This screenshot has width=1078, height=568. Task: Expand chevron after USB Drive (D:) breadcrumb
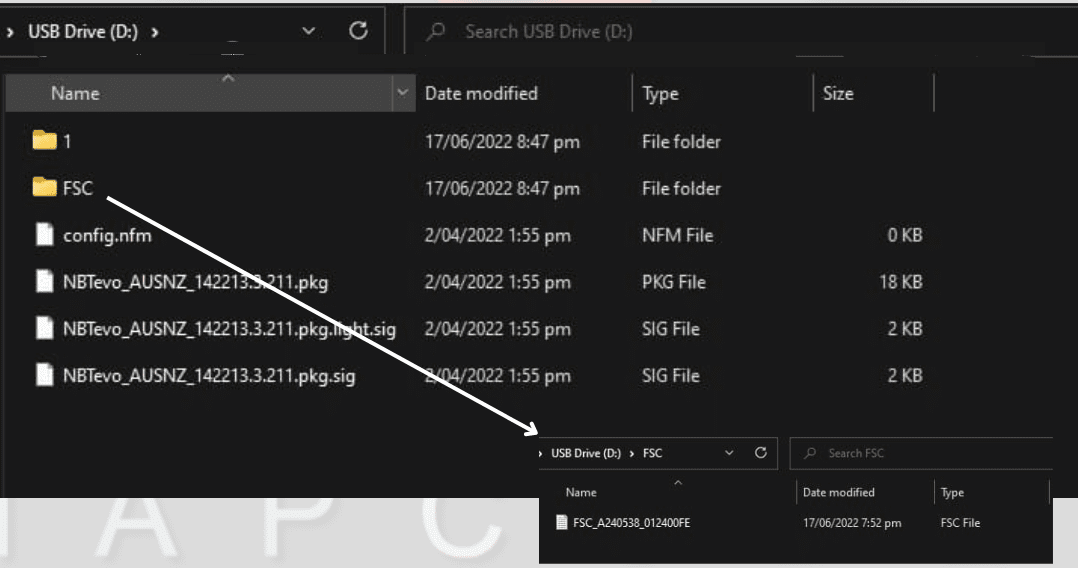(x=155, y=32)
